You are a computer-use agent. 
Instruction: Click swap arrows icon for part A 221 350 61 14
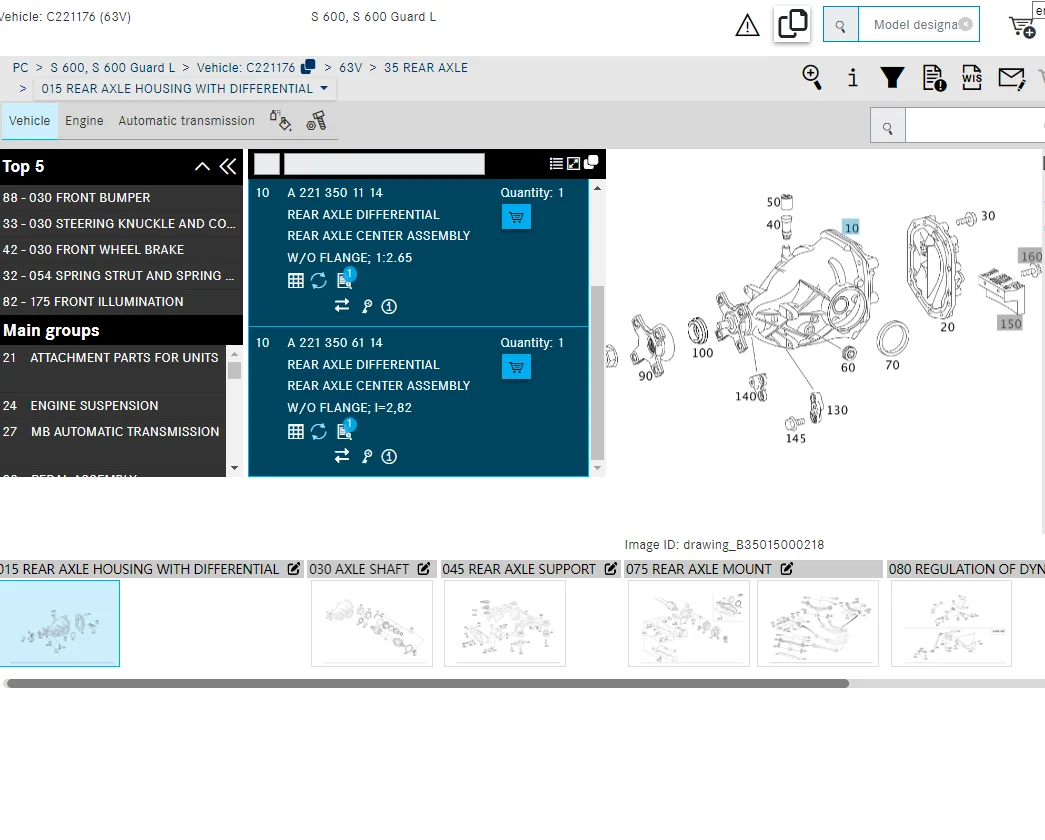(342, 455)
